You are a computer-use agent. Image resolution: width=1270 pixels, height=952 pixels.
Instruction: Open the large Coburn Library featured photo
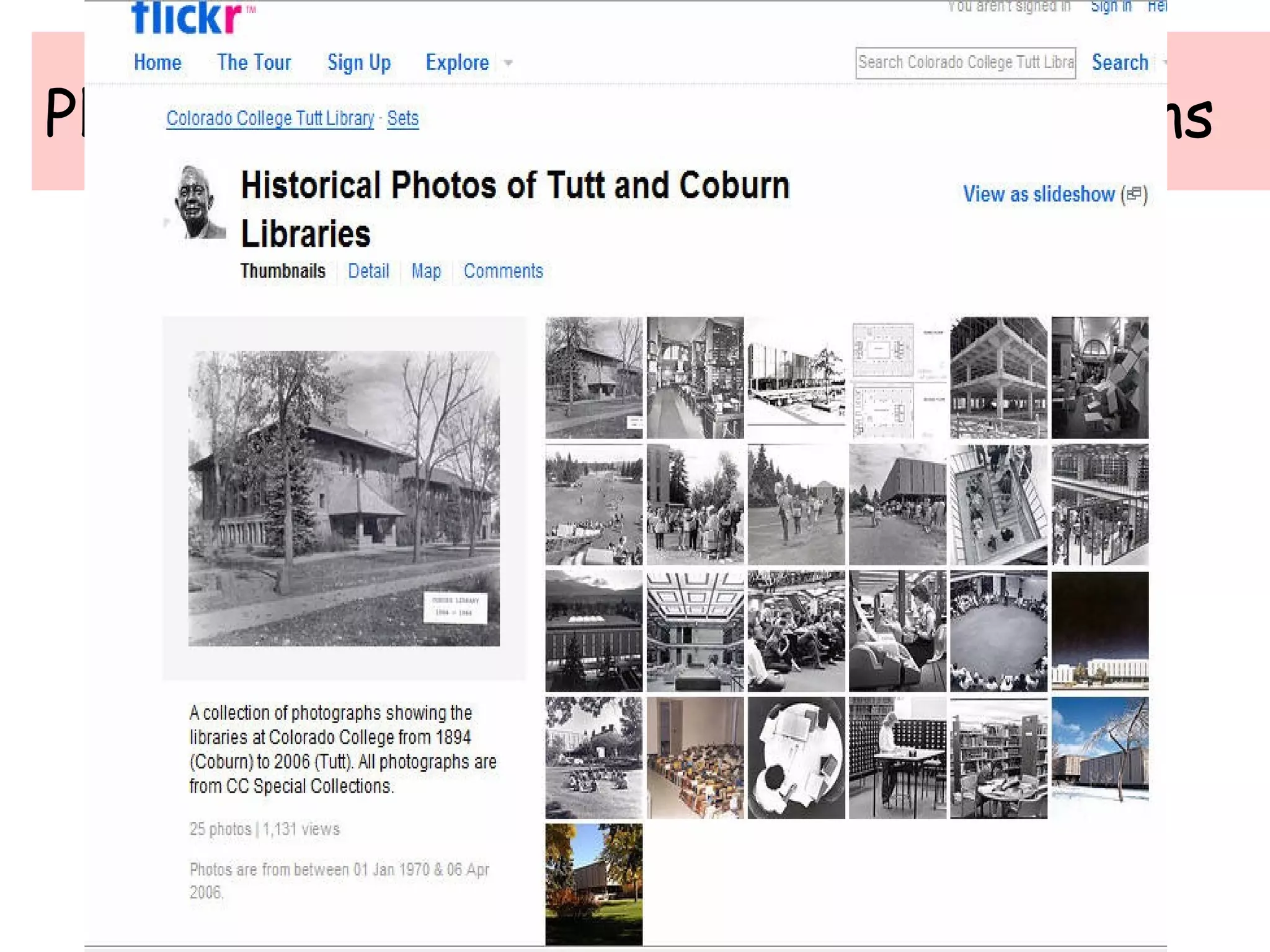click(344, 498)
